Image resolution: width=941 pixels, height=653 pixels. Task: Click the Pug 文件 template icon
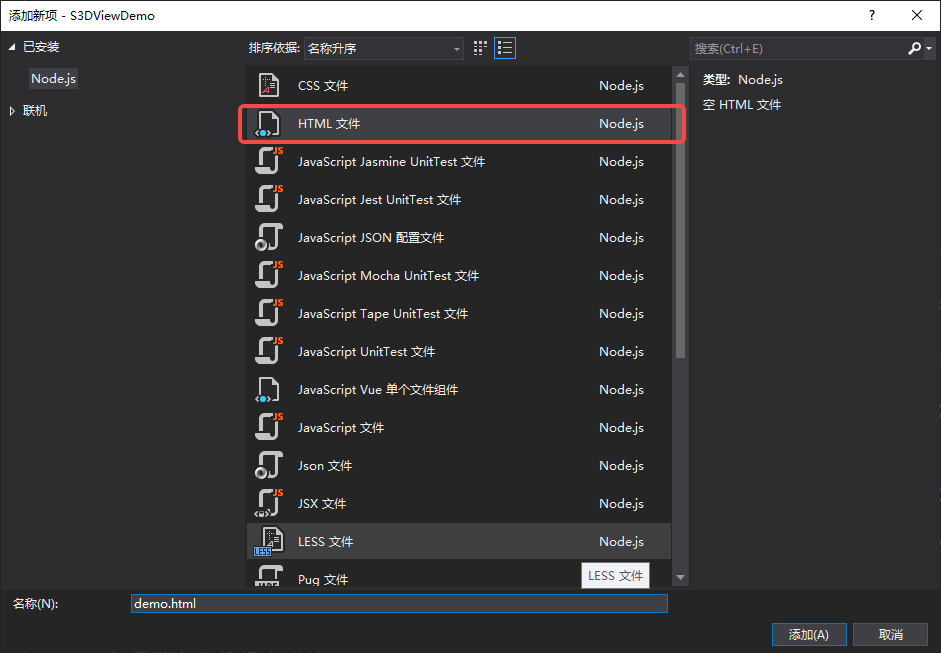tap(268, 576)
